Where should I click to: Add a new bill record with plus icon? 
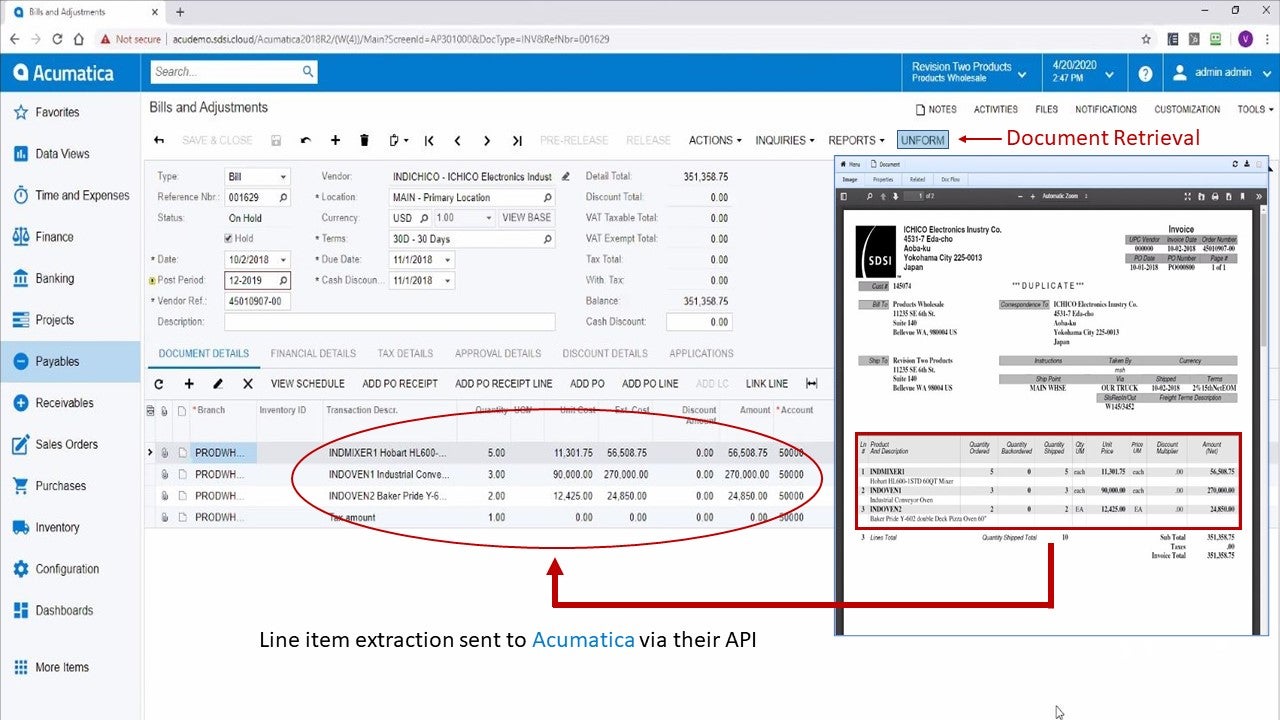(x=335, y=141)
